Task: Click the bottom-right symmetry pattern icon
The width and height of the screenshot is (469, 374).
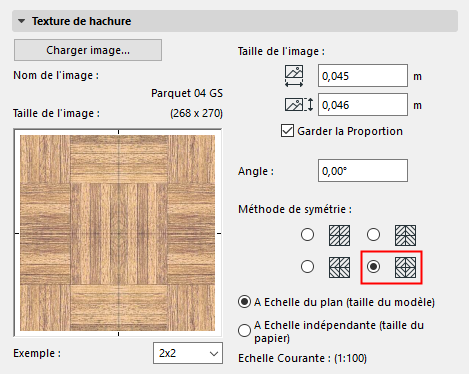Action: [405, 267]
